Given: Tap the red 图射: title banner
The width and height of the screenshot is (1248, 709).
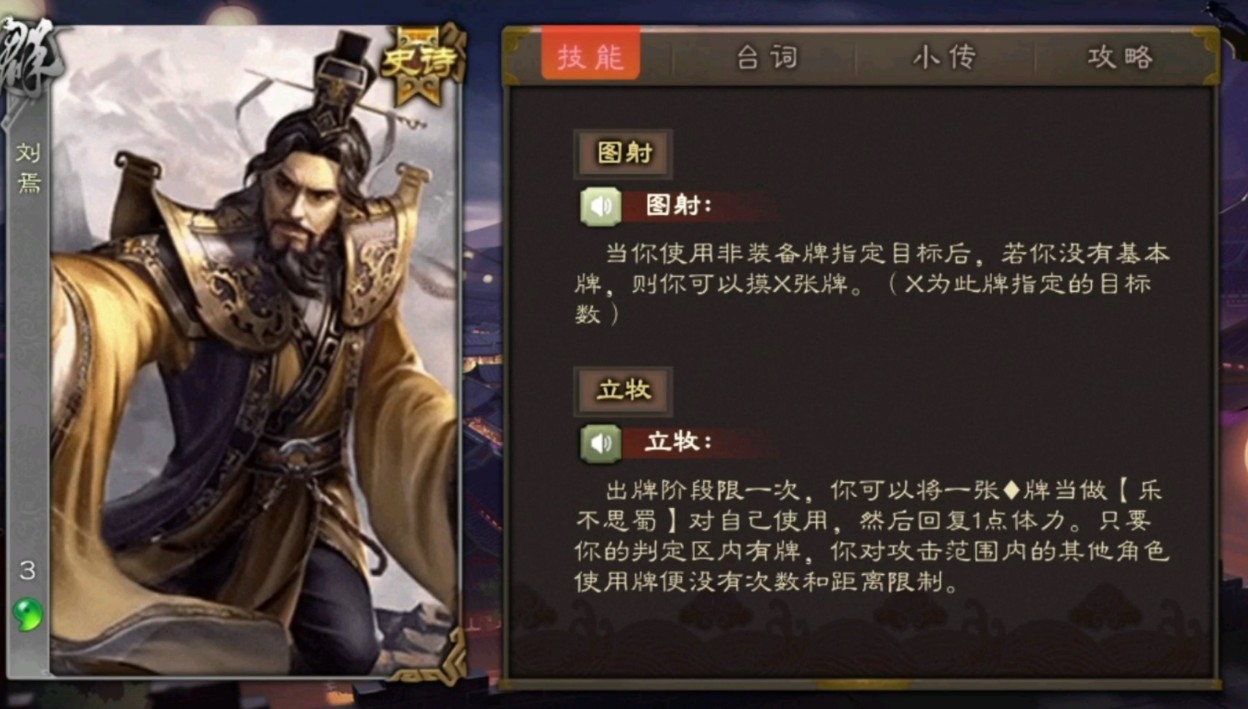Looking at the screenshot, I should (x=697, y=206).
